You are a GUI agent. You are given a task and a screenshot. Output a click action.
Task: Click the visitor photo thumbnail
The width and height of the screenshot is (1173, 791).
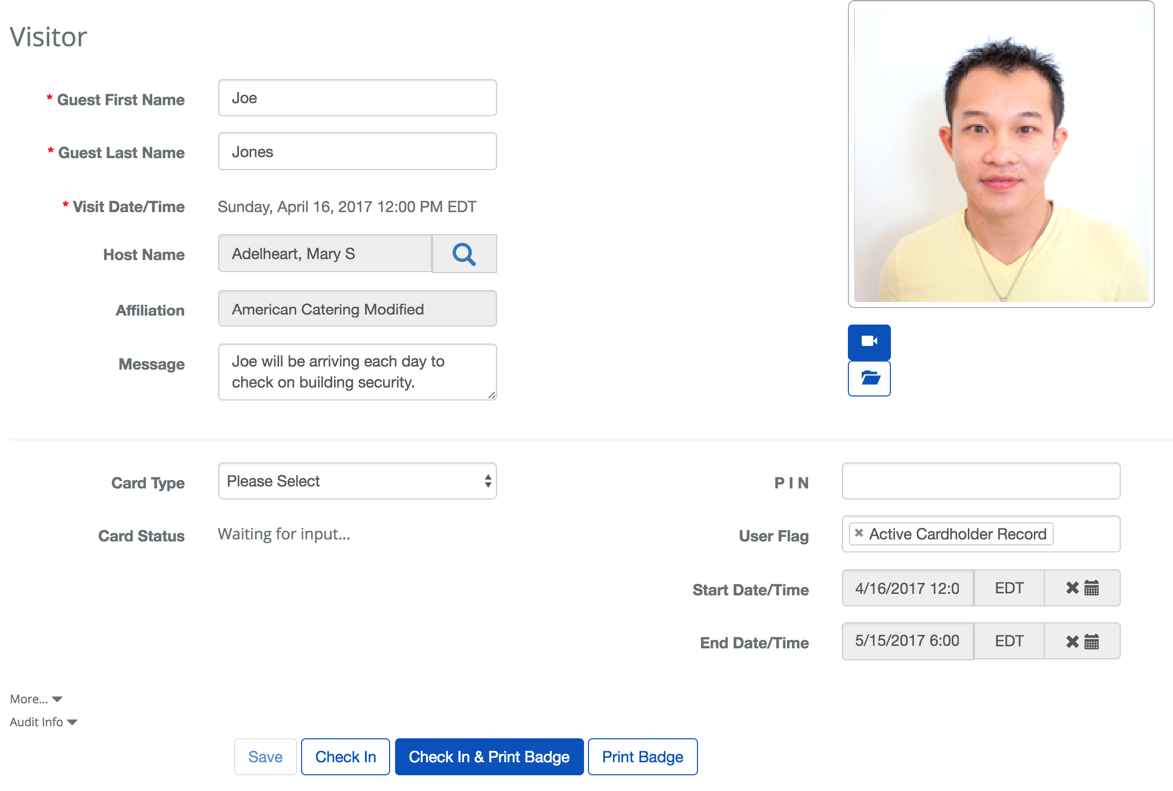[1001, 155]
